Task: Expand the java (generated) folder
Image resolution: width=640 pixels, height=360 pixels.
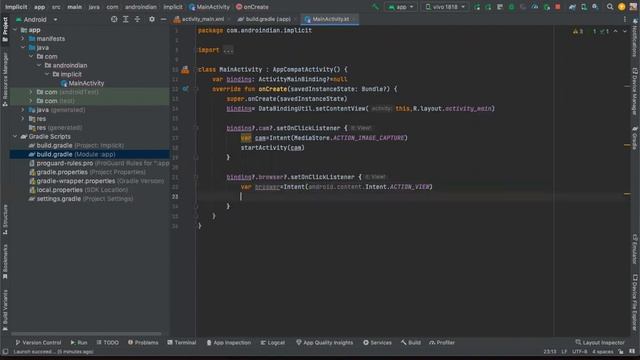Action: (23, 110)
